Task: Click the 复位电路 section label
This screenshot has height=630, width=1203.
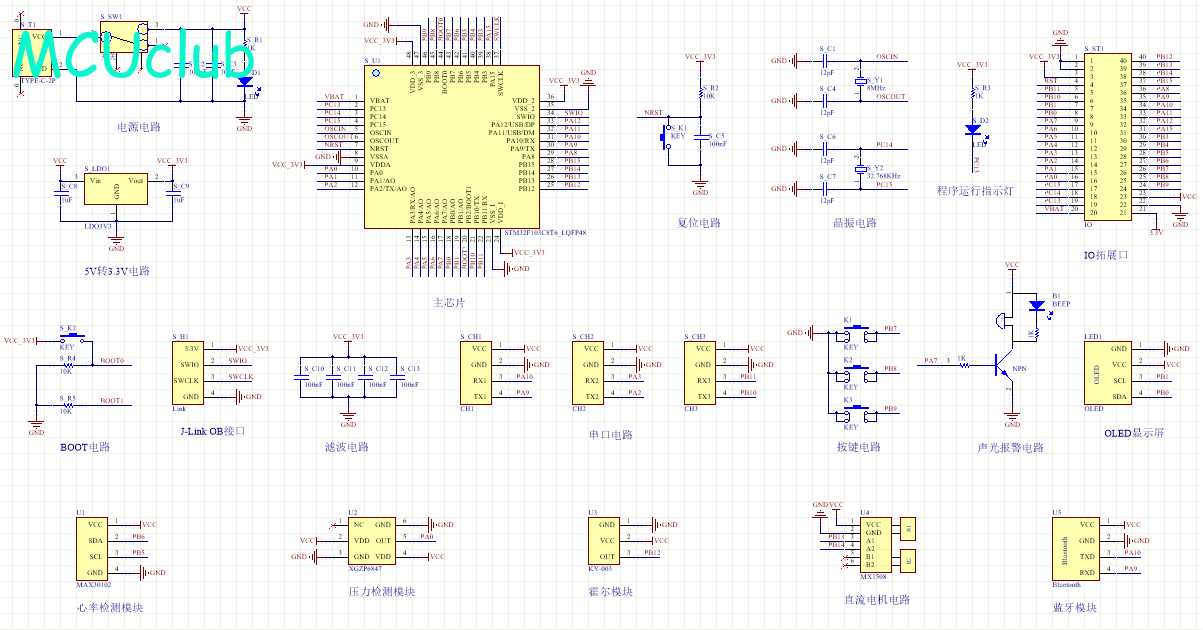Action: (699, 222)
